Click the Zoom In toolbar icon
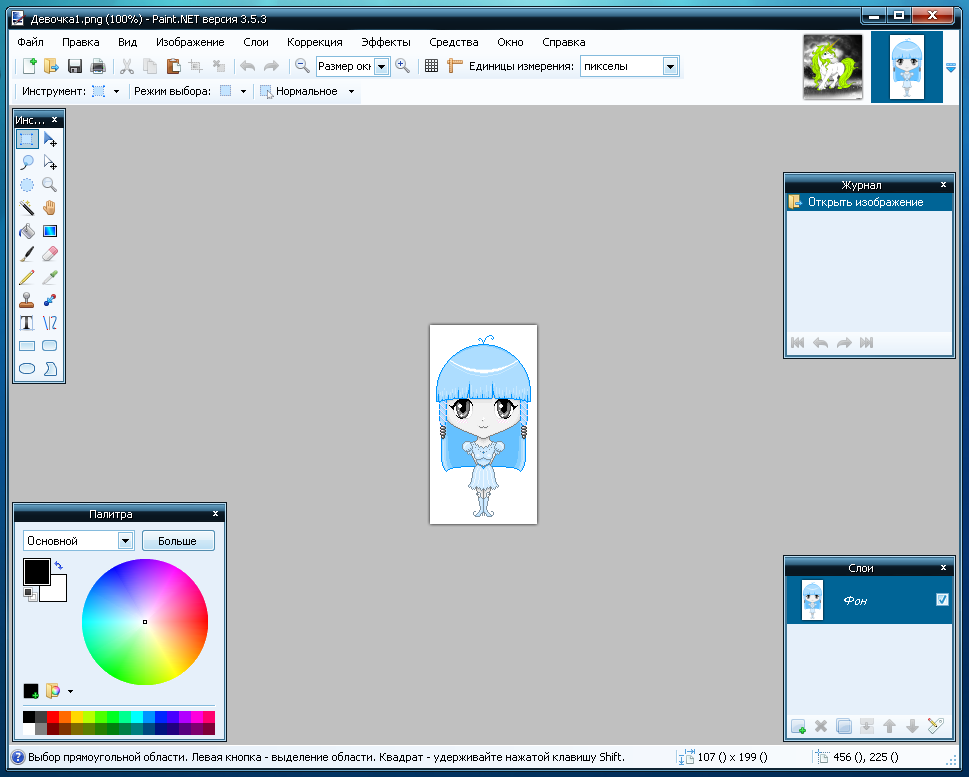 (x=402, y=66)
